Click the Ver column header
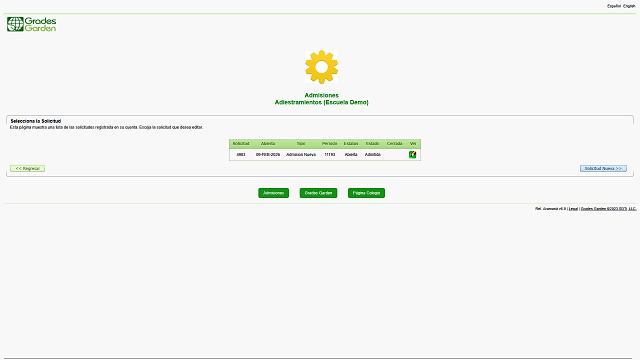The width and height of the screenshot is (640, 360). click(x=413, y=144)
